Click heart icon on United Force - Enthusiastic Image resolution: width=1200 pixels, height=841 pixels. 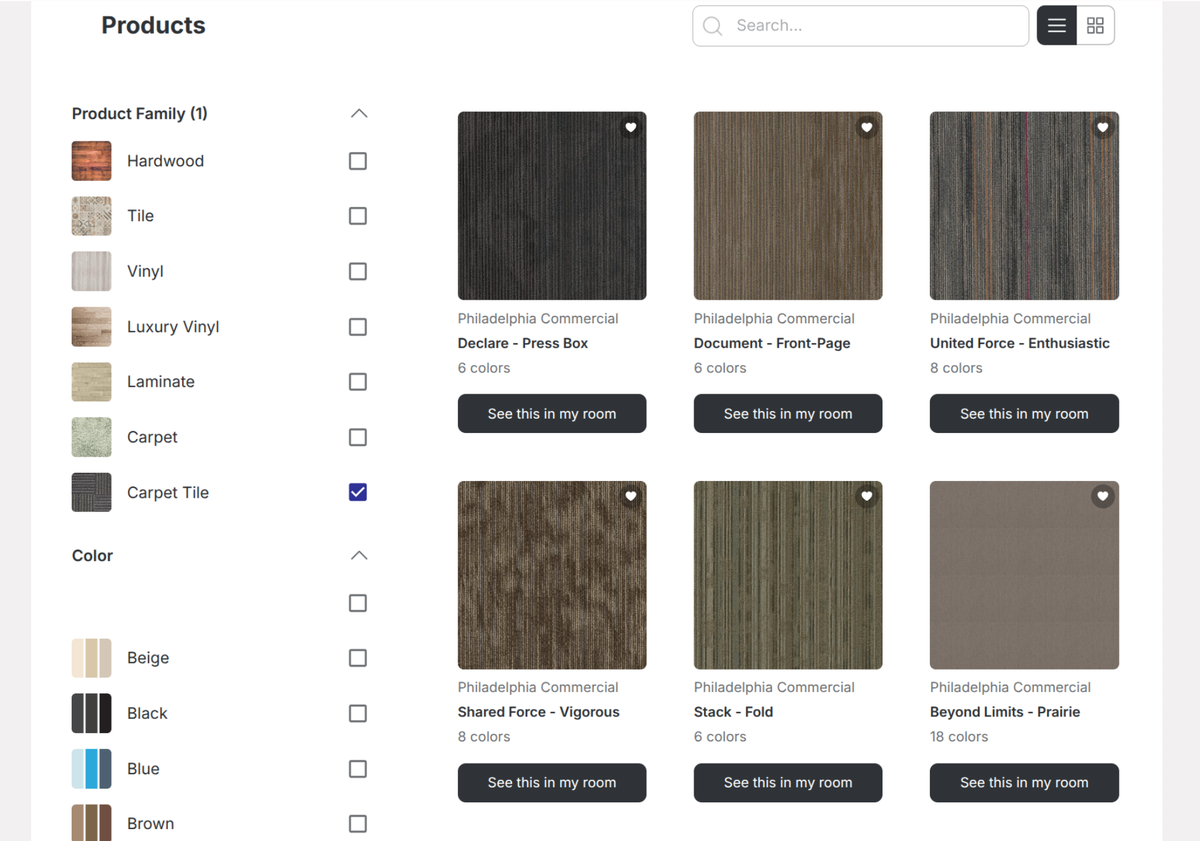point(1102,128)
